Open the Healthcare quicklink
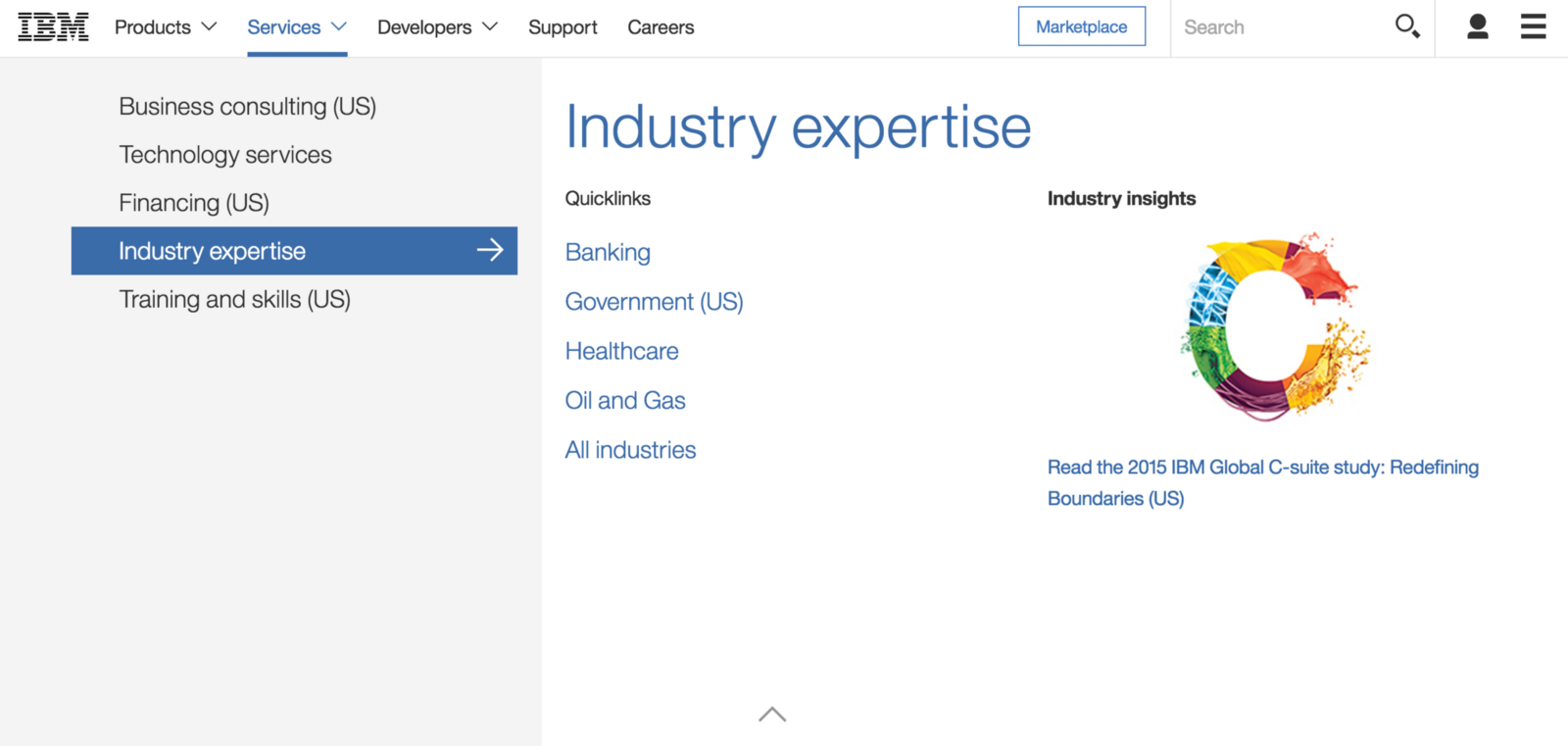Image resolution: width=1568 pixels, height=746 pixels. [621, 351]
